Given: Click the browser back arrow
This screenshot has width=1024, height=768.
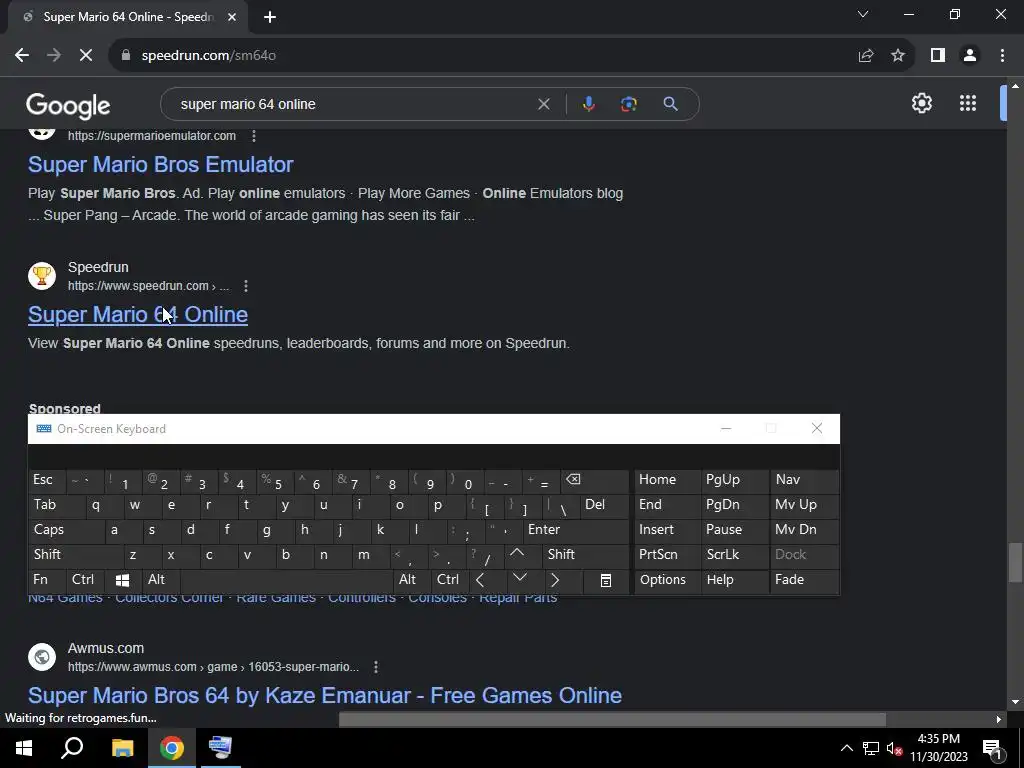Looking at the screenshot, I should tap(22, 56).
